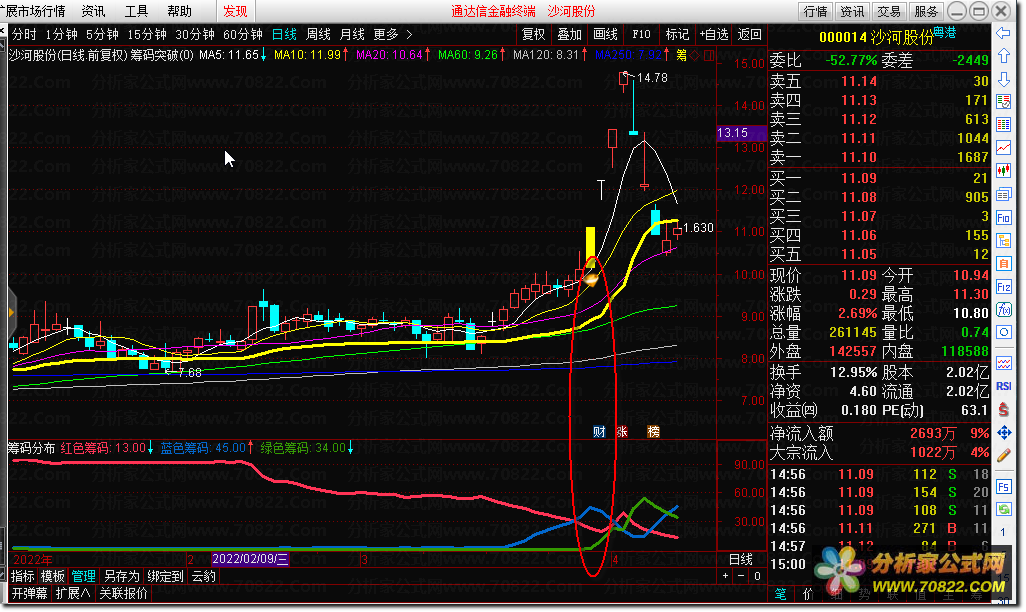The image size is (1026, 612).
Task: Select the pencil drawing tool
Action: [1003, 456]
